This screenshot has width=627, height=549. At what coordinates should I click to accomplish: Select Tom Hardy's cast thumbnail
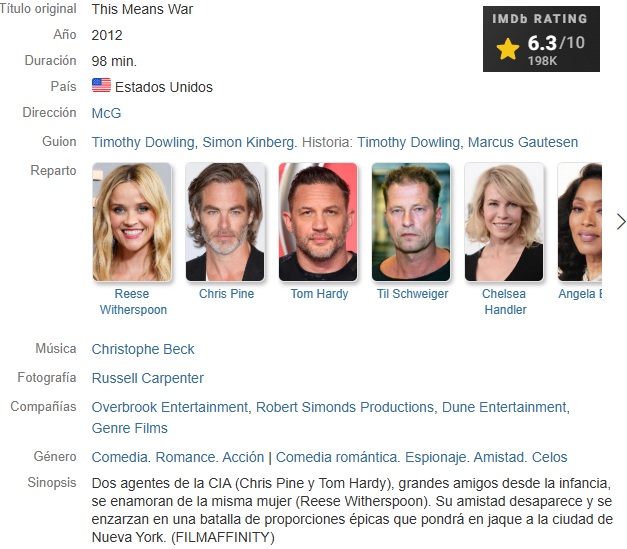click(318, 222)
